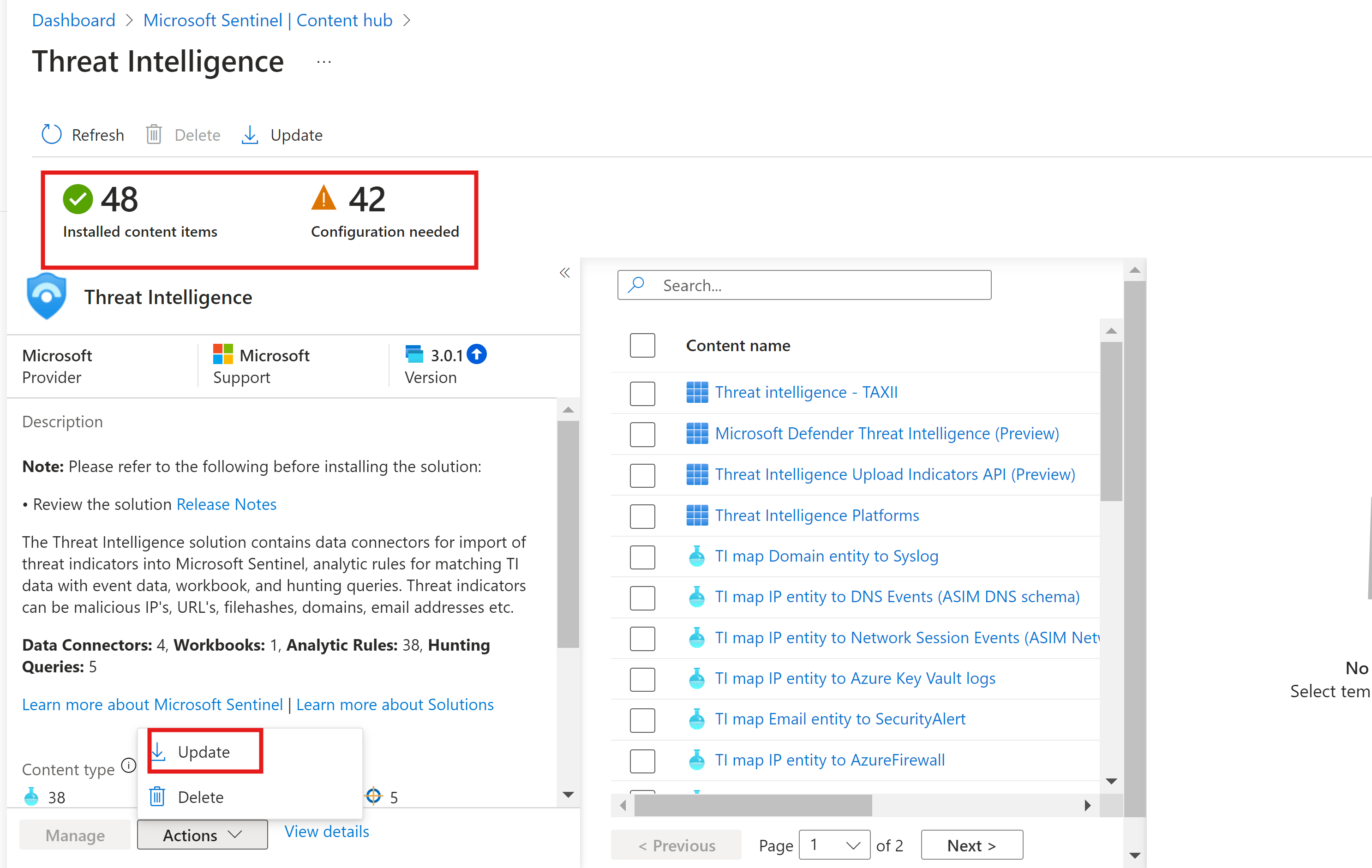This screenshot has height=868, width=1372.
Task: Click the version stack icon near 3.0.1
Action: coord(414,354)
